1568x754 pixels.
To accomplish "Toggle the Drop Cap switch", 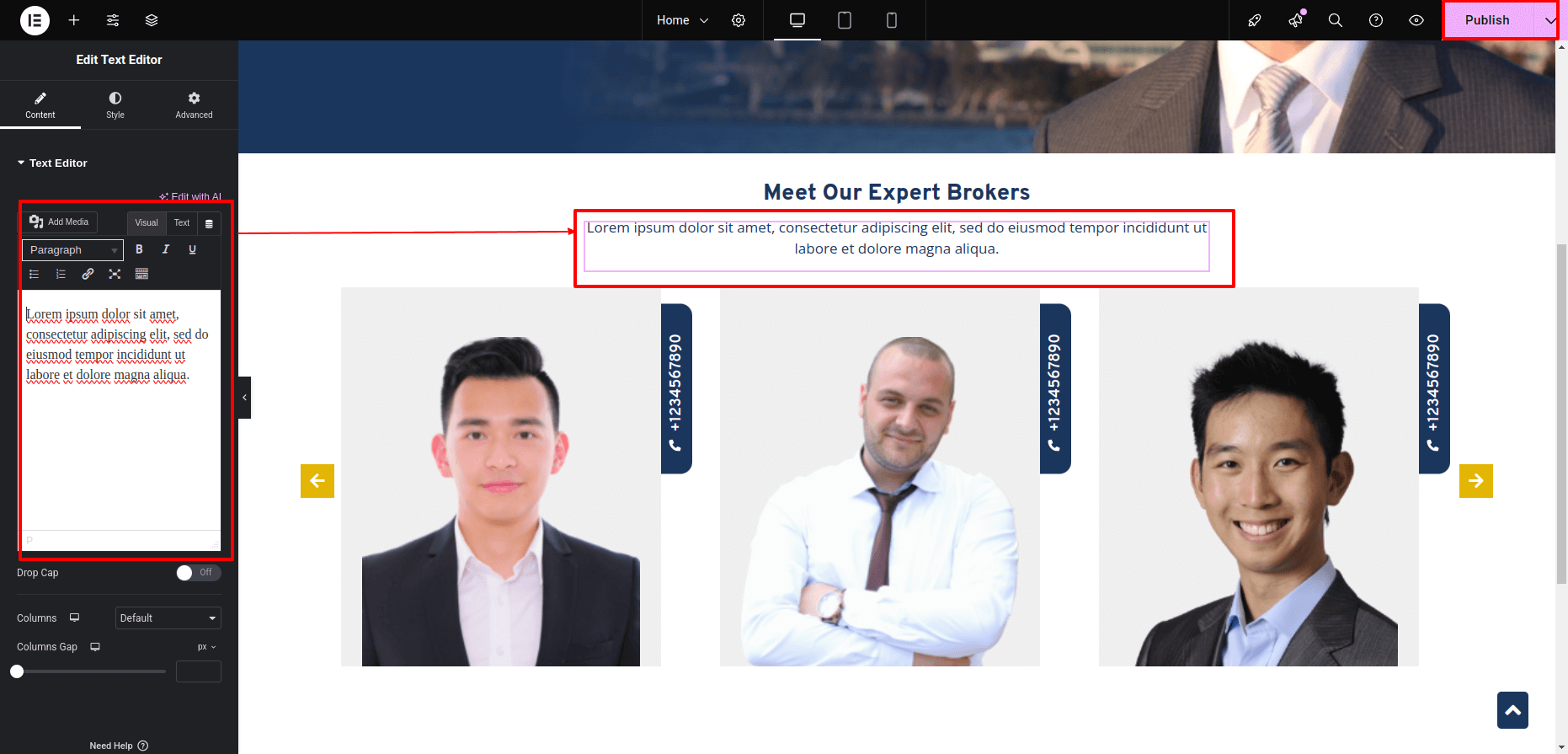I will pos(199,573).
